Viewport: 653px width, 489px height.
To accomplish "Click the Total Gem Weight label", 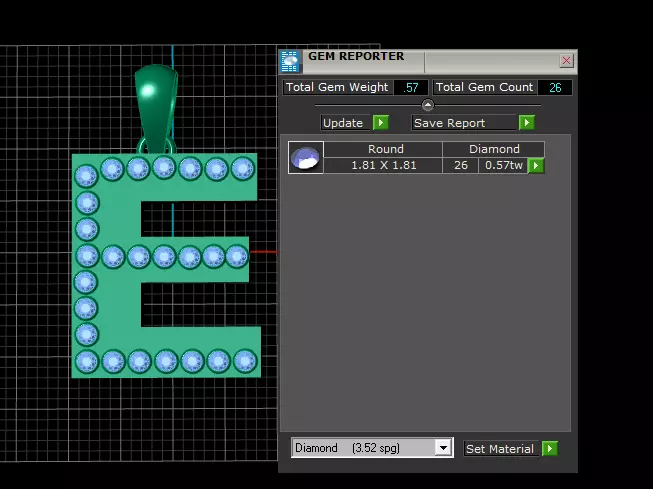I will click(x=337, y=87).
